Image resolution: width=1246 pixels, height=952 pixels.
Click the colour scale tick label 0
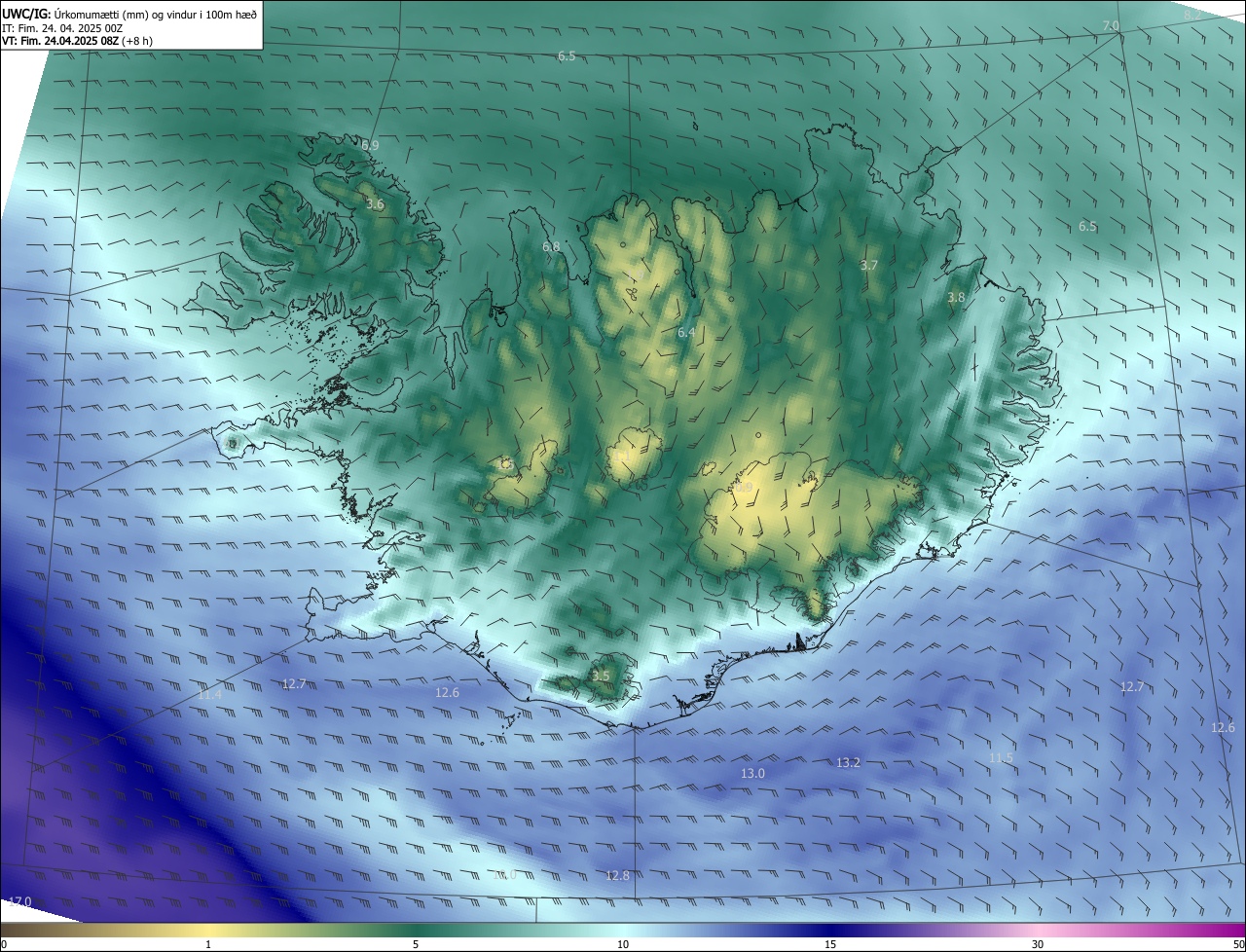click(3, 944)
